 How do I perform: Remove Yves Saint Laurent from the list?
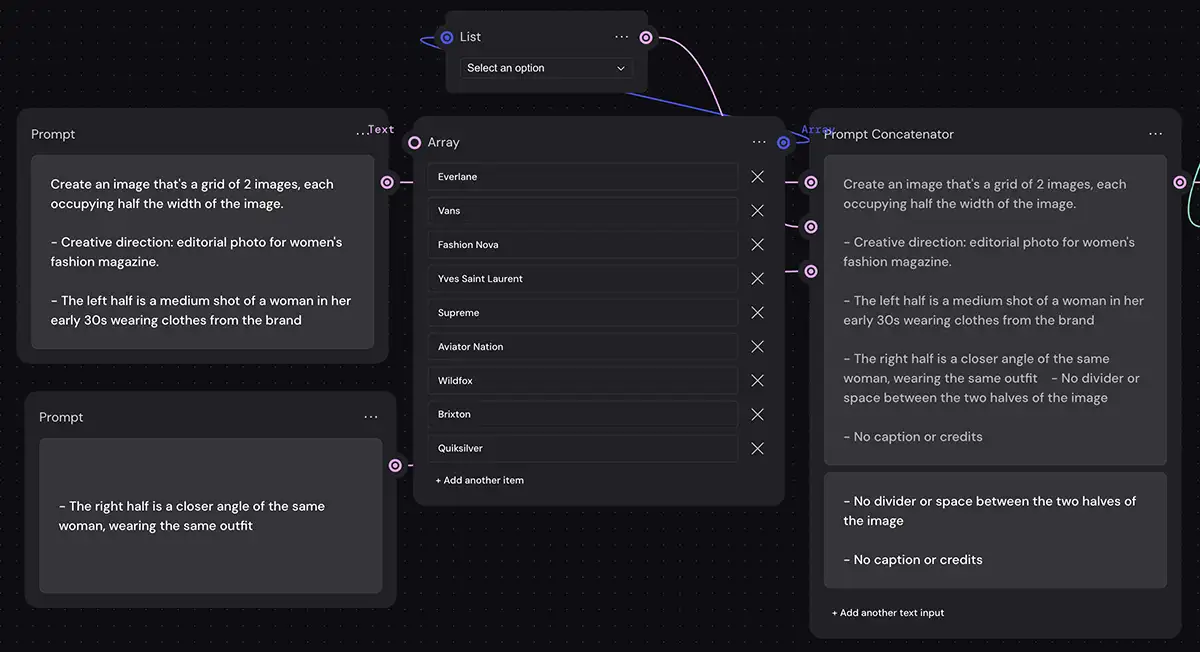[757, 279]
